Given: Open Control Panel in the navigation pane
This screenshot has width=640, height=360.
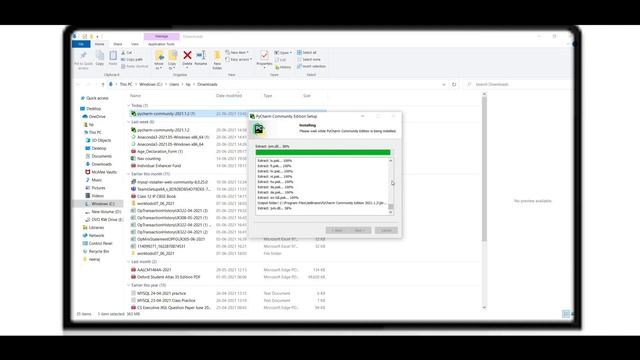Looking at the screenshot, I should click(97, 243).
